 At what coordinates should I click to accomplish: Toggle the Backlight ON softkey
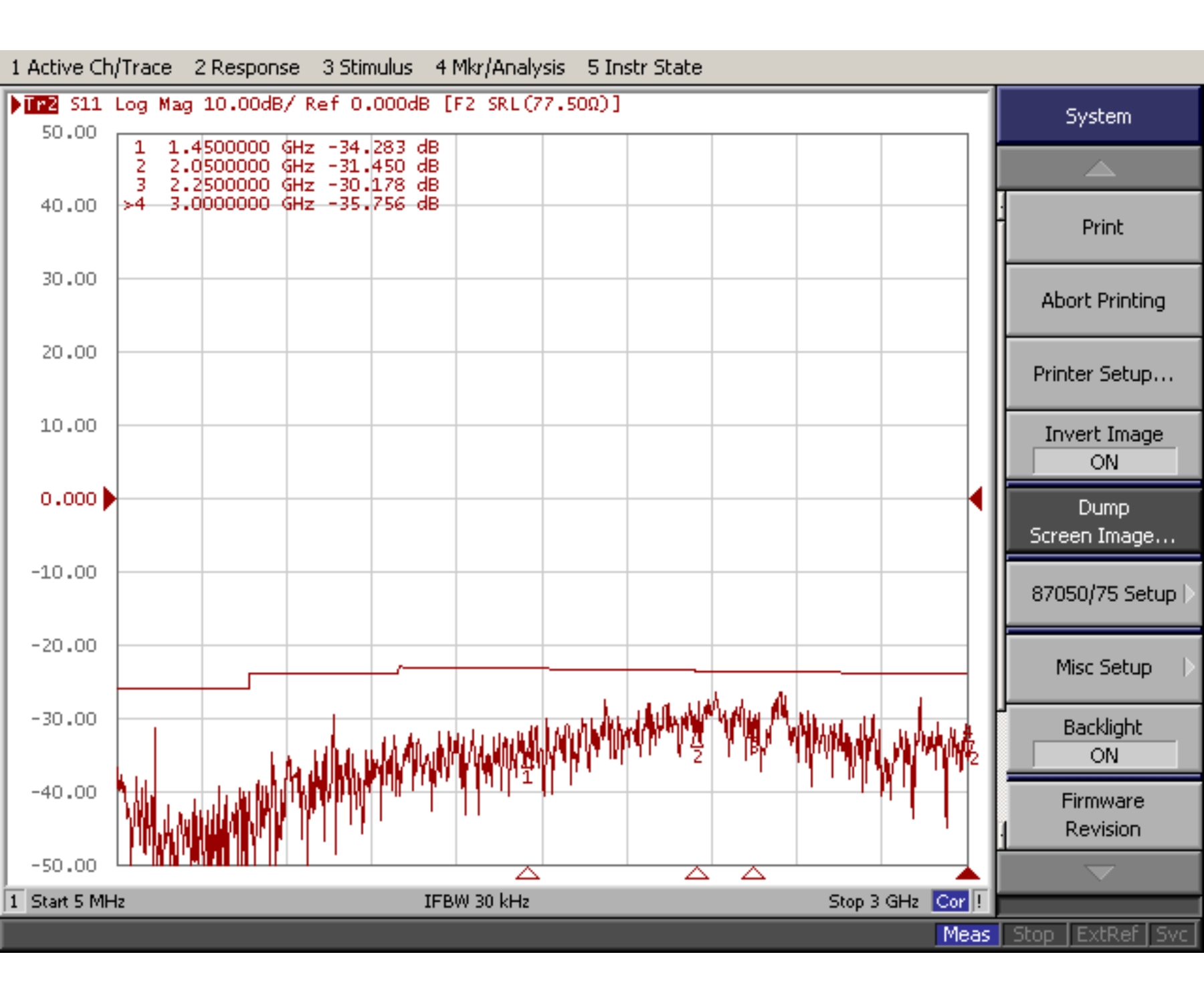1103,740
